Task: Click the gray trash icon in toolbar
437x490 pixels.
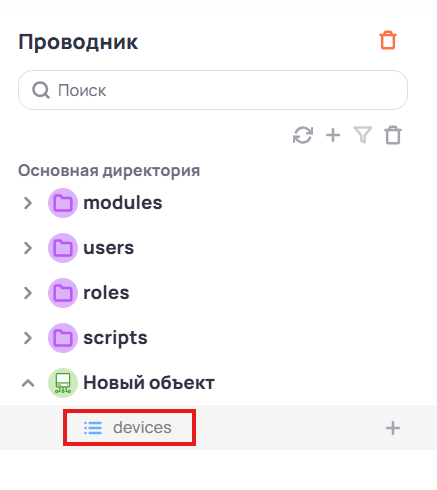Action: 393,135
